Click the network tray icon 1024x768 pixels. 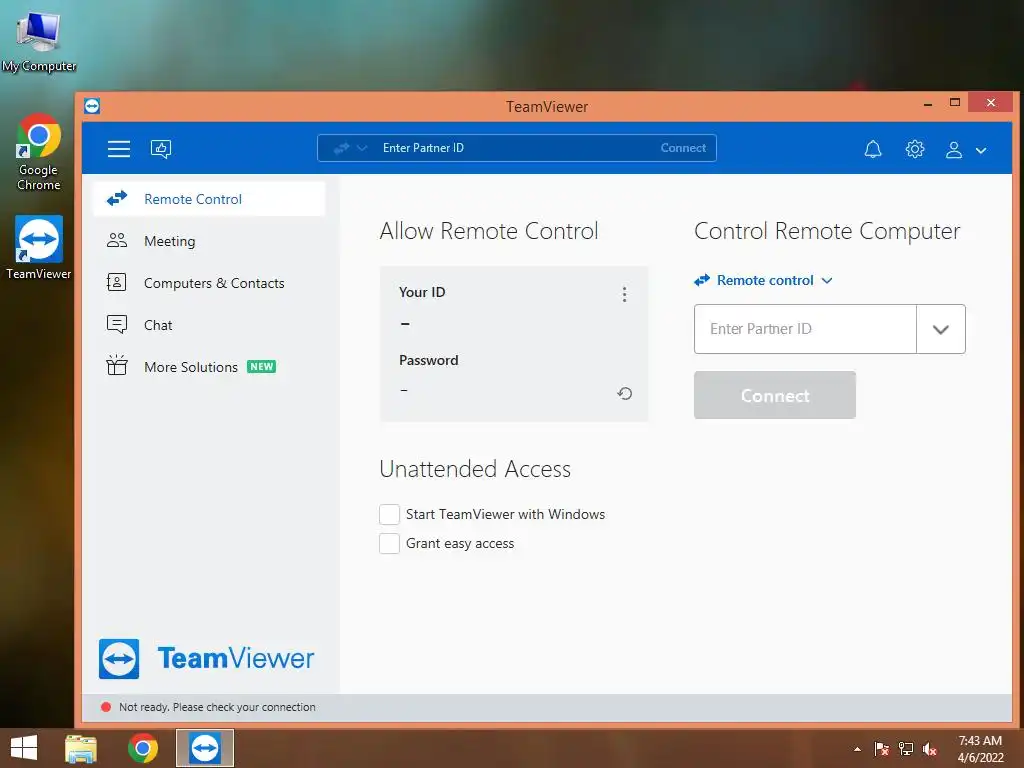[906, 749]
